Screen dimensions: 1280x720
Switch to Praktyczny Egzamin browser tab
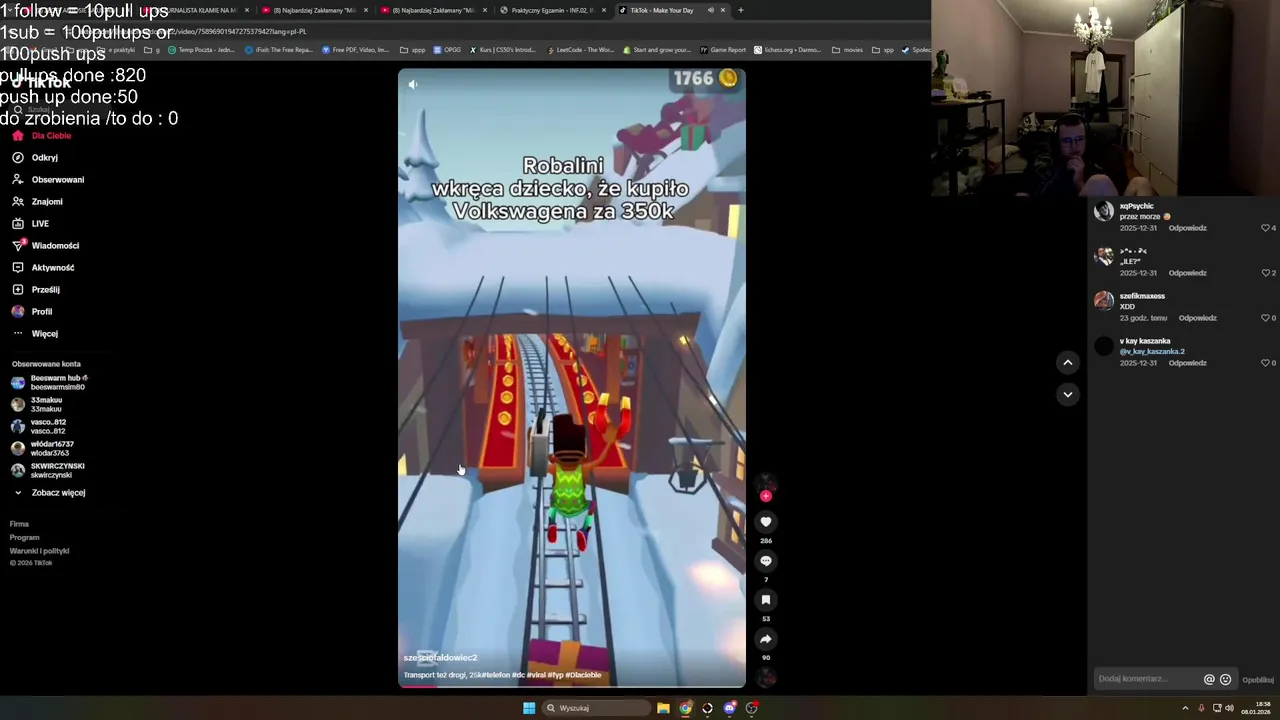(x=553, y=10)
